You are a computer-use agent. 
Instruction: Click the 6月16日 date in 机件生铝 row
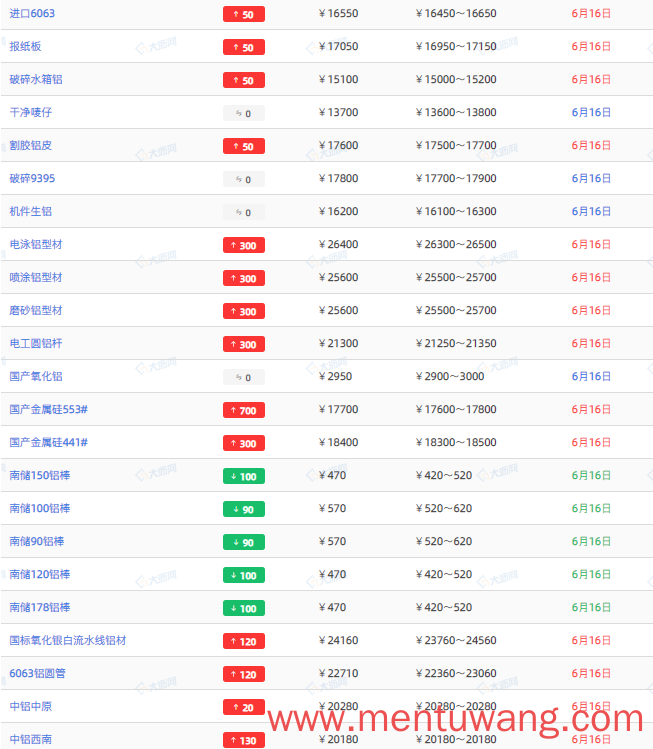(x=591, y=211)
